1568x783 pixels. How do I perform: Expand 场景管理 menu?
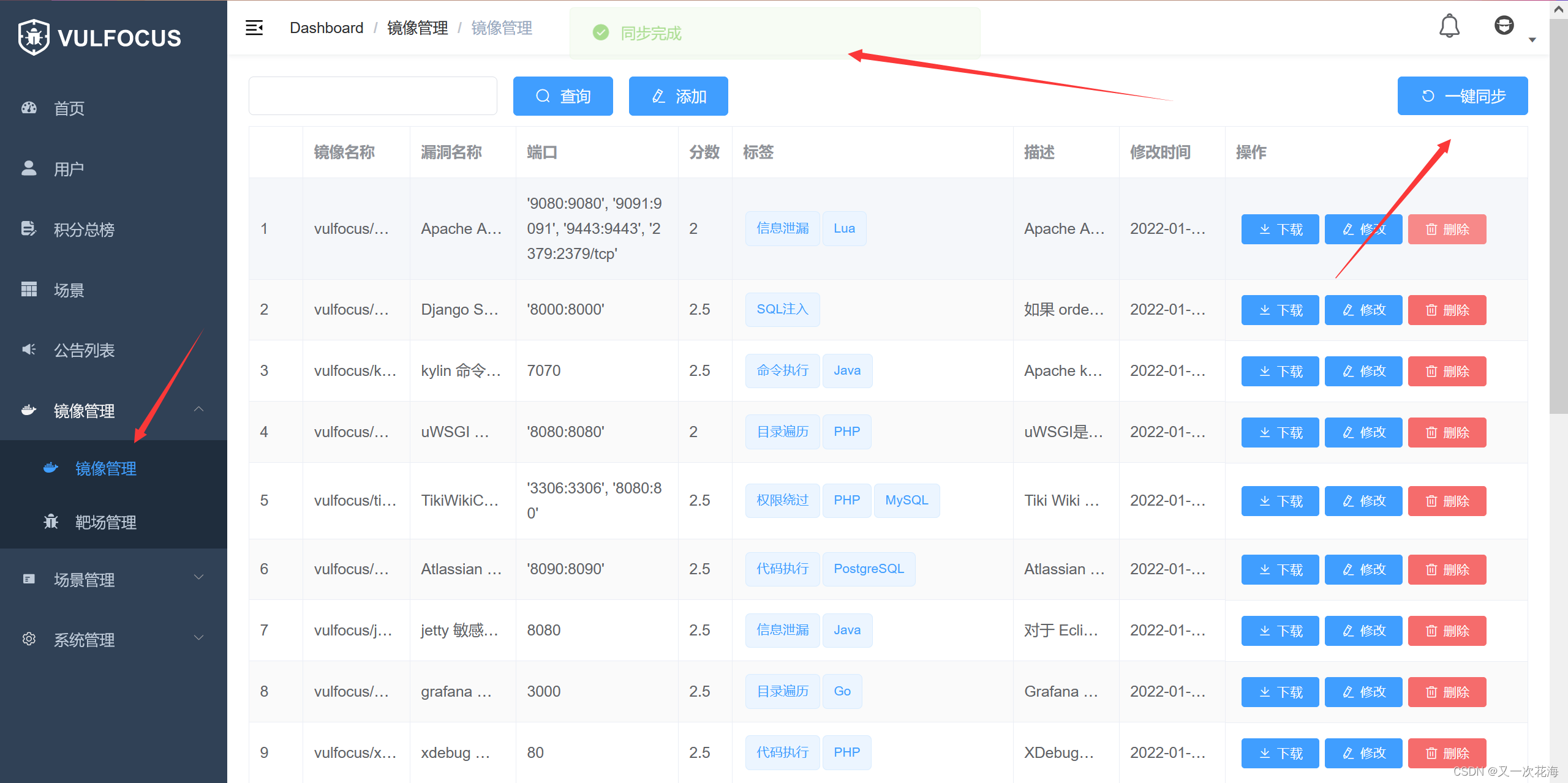click(x=113, y=579)
